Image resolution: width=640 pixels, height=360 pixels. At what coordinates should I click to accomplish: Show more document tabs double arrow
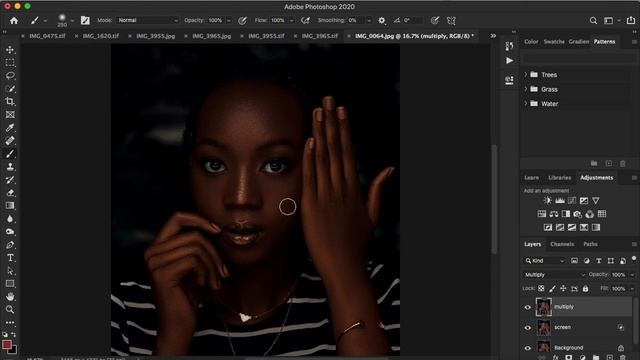click(493, 36)
